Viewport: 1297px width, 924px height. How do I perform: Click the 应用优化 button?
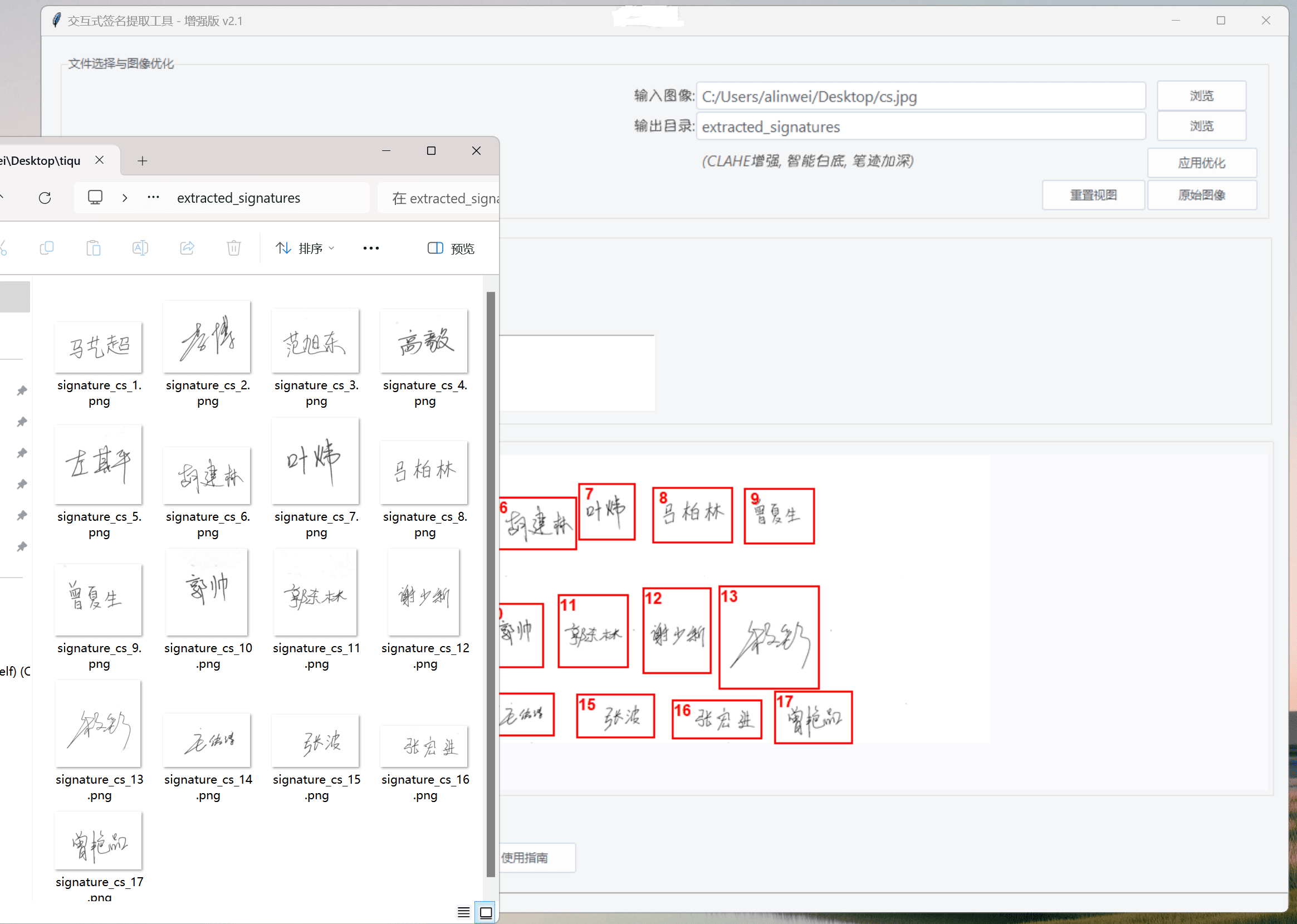pos(1201,163)
